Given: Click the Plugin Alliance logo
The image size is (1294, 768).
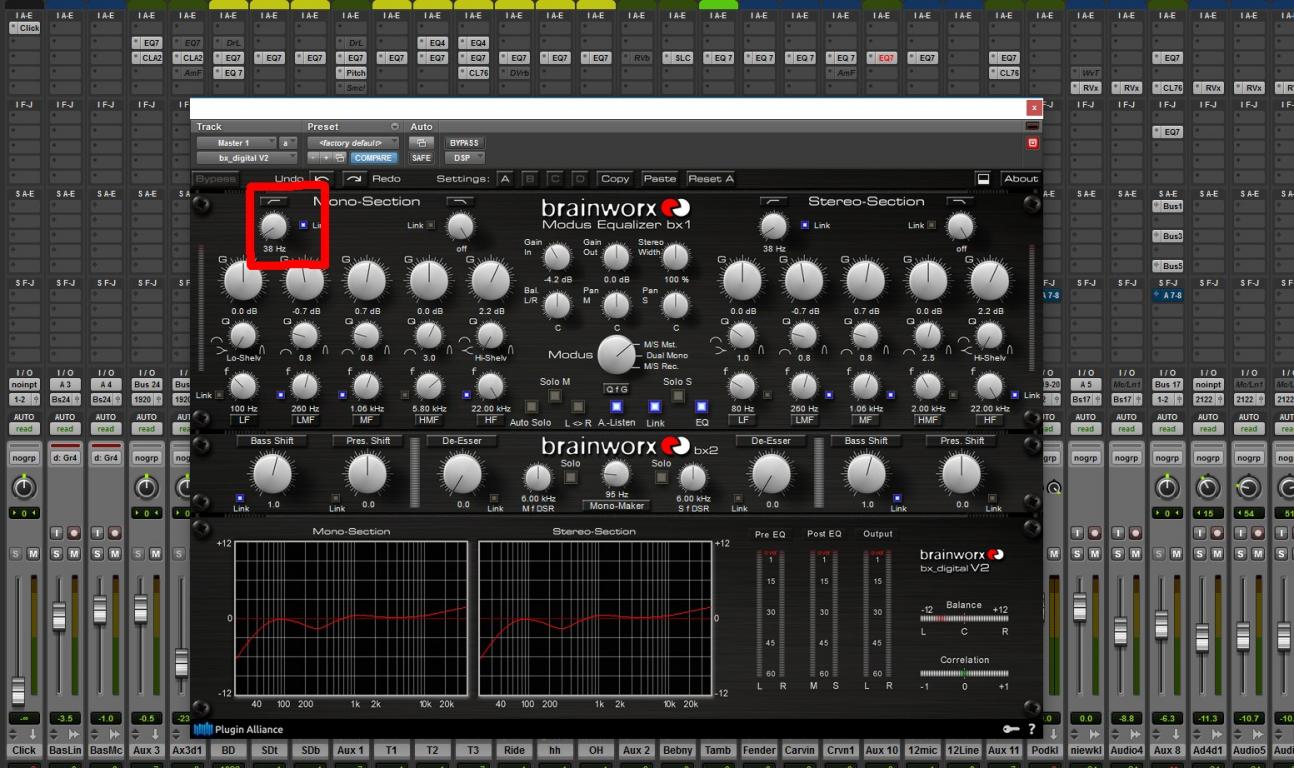Looking at the screenshot, I should [239, 729].
